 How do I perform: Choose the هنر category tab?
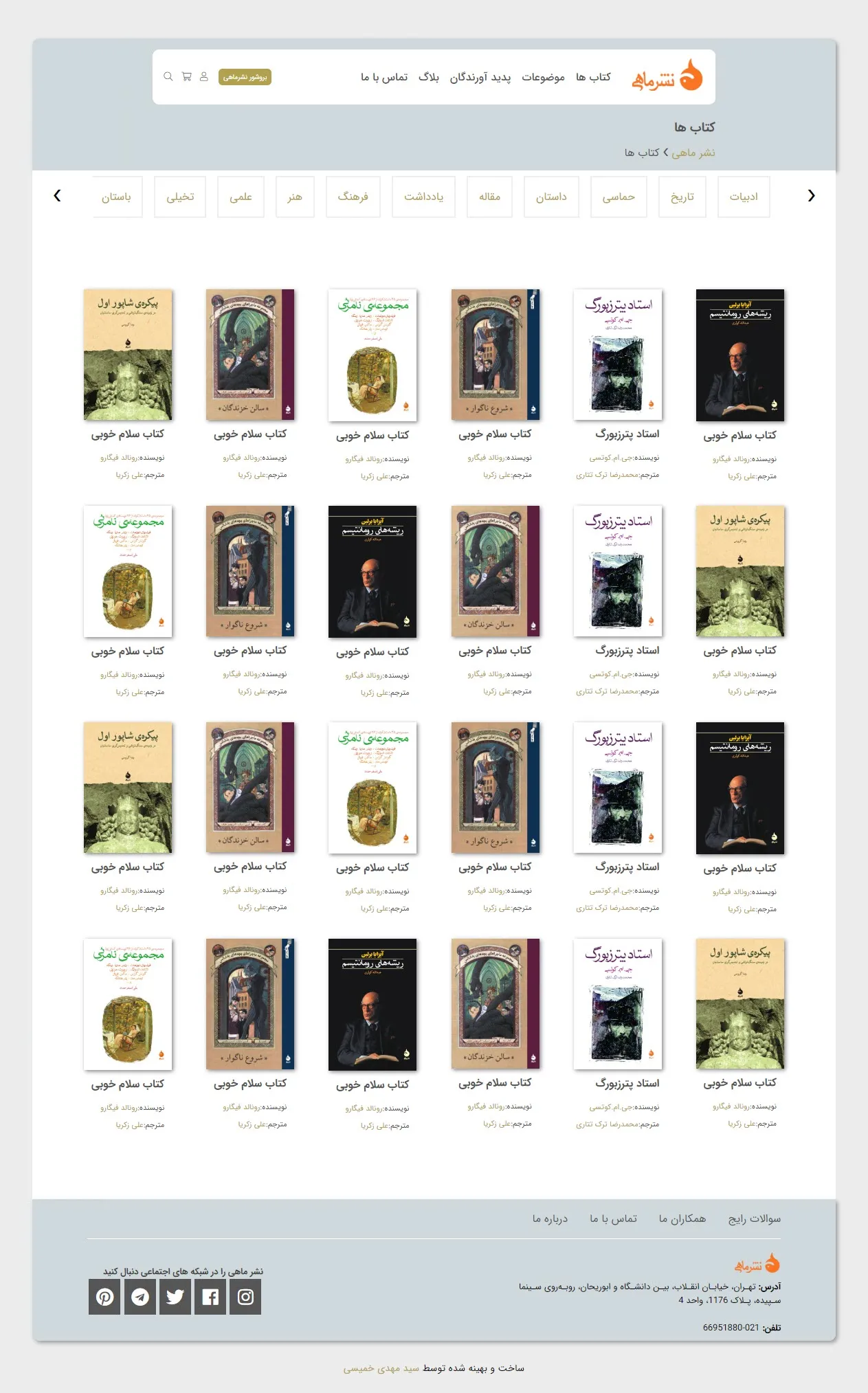(295, 197)
